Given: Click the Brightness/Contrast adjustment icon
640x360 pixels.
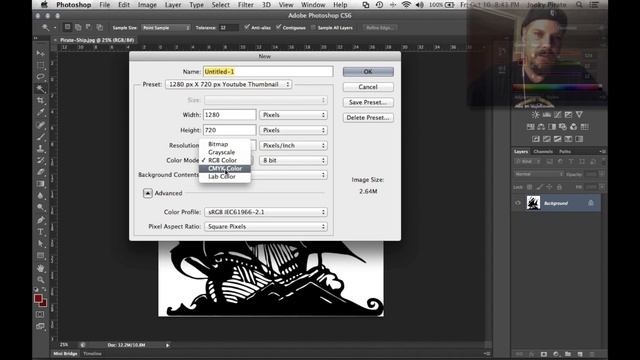Looking at the screenshot, I should click(x=536, y=115).
